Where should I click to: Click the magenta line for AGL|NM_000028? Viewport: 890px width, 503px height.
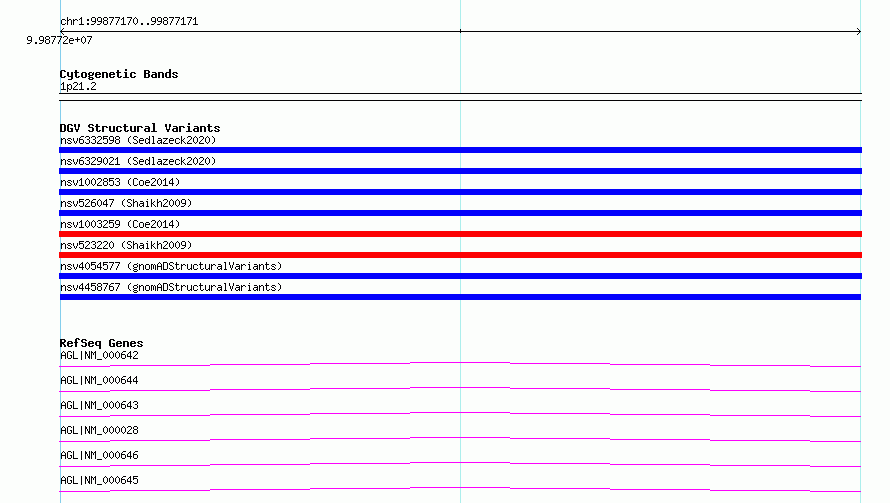click(x=460, y=439)
